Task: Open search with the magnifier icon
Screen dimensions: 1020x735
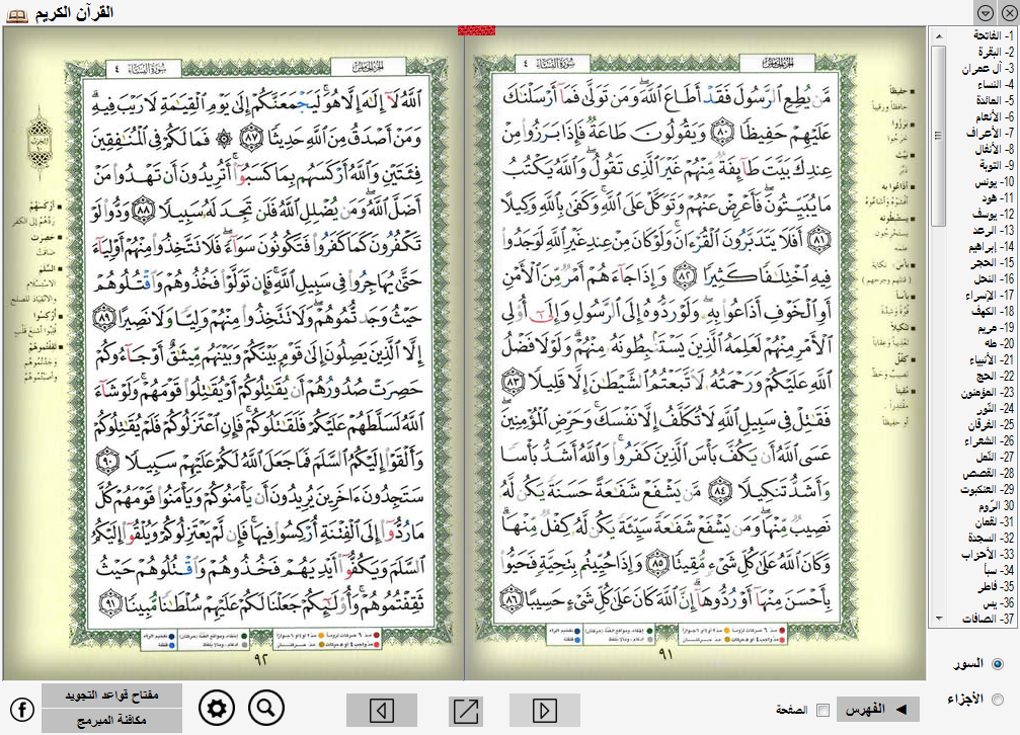Action: [x=266, y=707]
